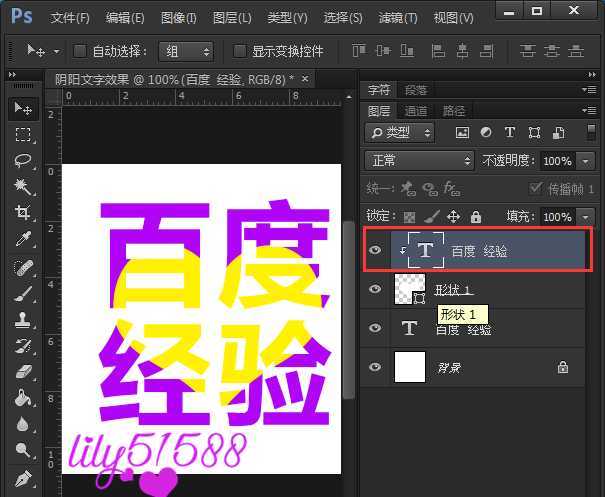Select the Clone Stamp tool

22,319
